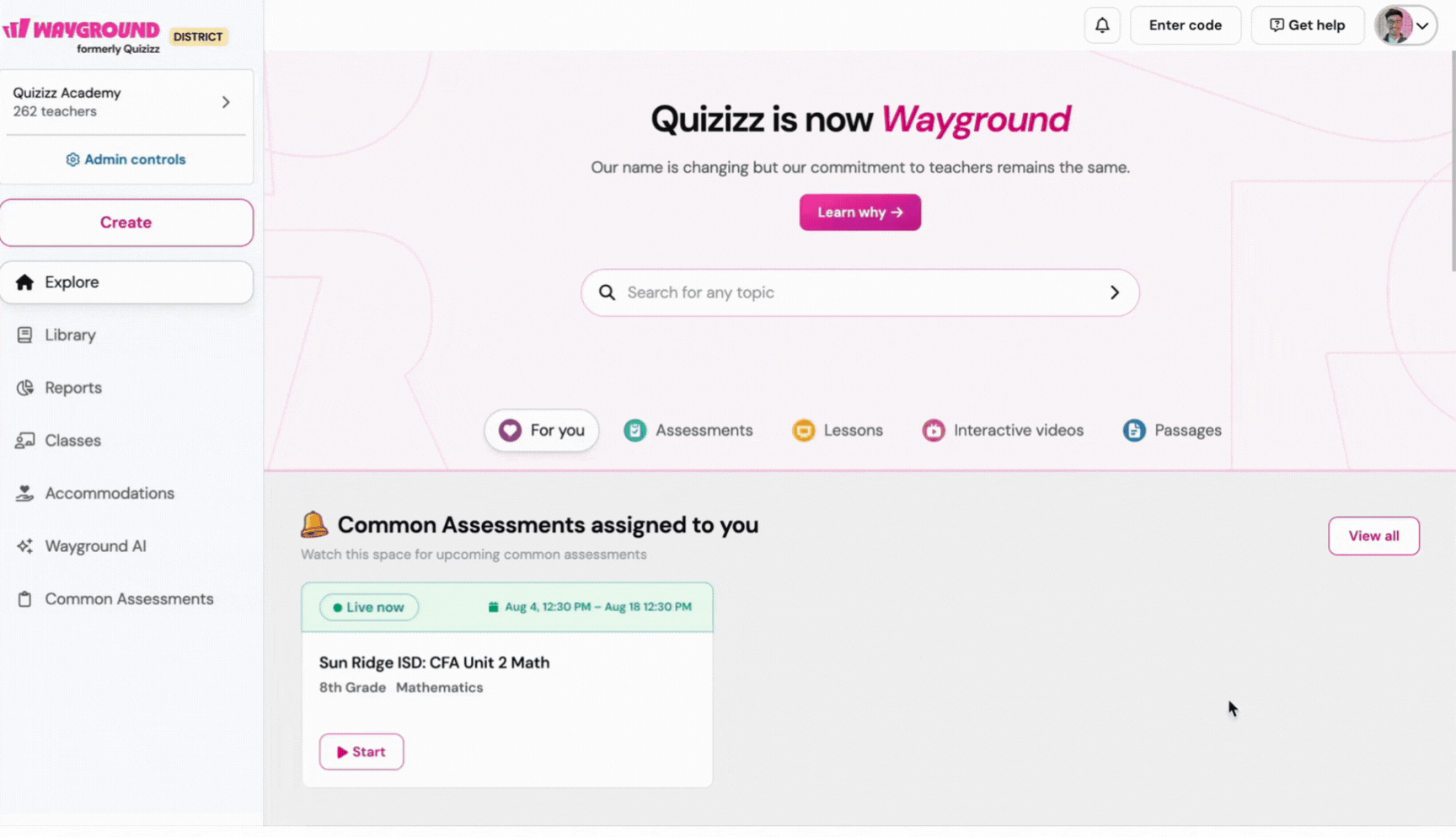Click 'Quizizz is now Wayground' heading
Viewport: 1456px width, 837px height.
(860, 119)
